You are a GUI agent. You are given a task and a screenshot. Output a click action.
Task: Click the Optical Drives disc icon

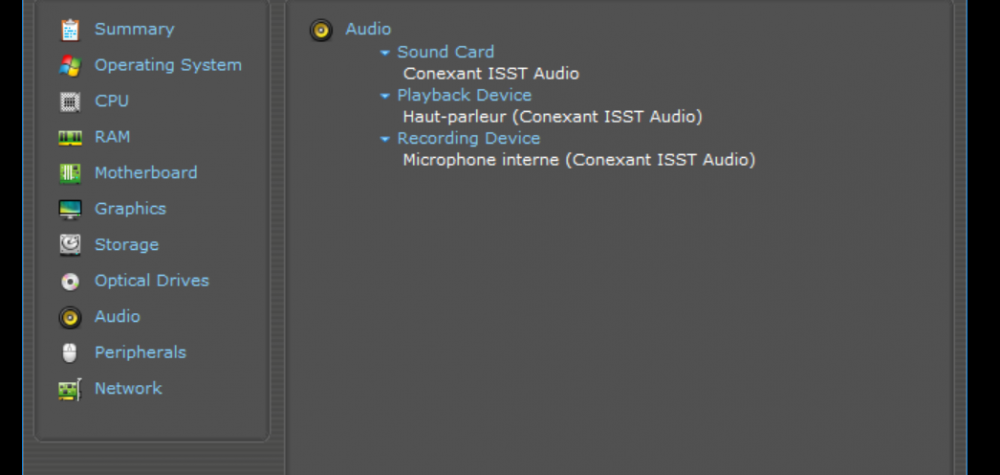point(70,281)
